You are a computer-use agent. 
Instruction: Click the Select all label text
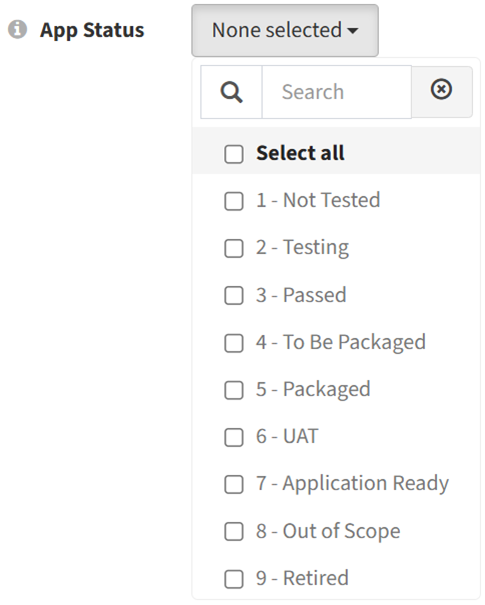300,153
